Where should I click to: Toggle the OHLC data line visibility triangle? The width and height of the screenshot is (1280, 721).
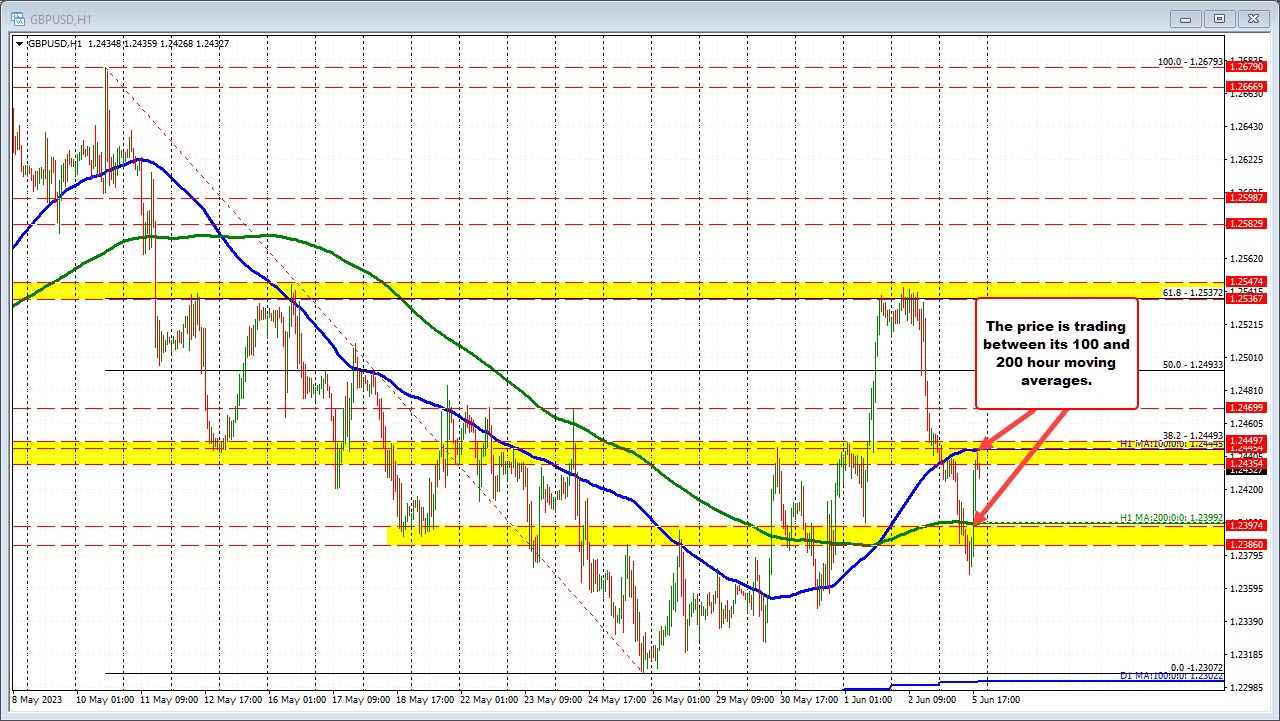[20, 43]
